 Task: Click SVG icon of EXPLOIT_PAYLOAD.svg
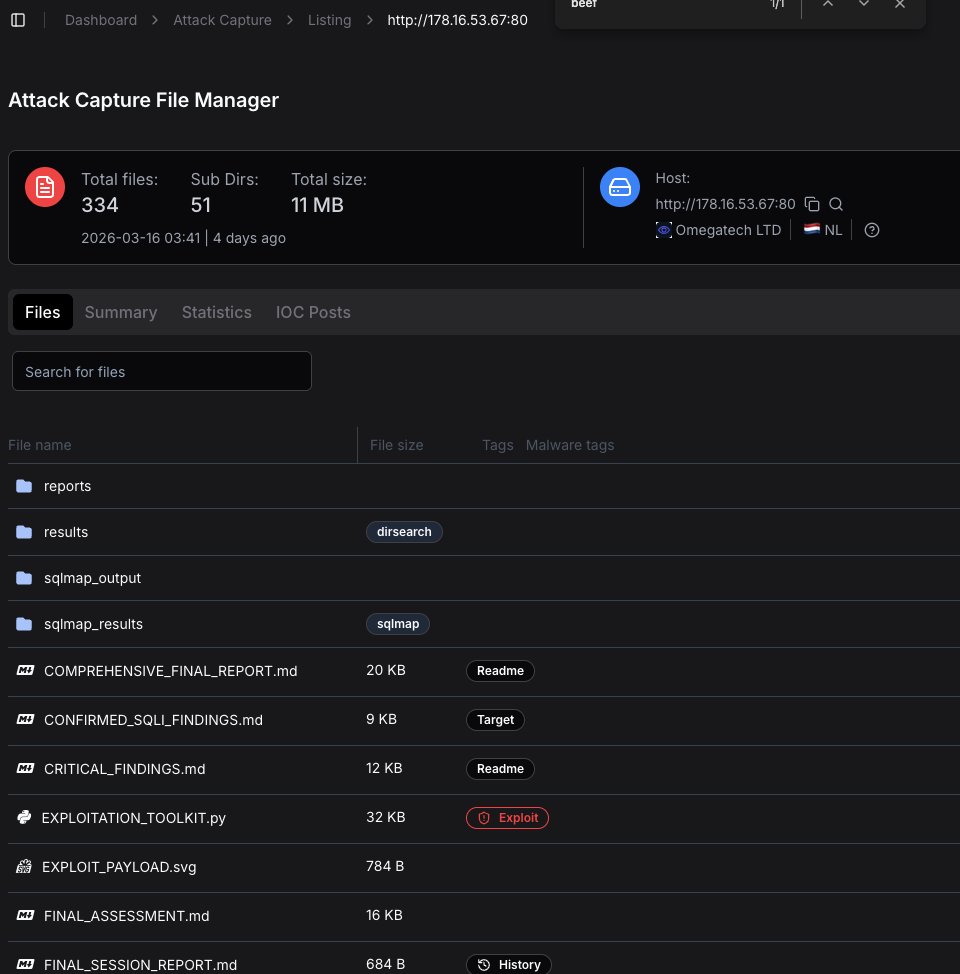[24, 867]
